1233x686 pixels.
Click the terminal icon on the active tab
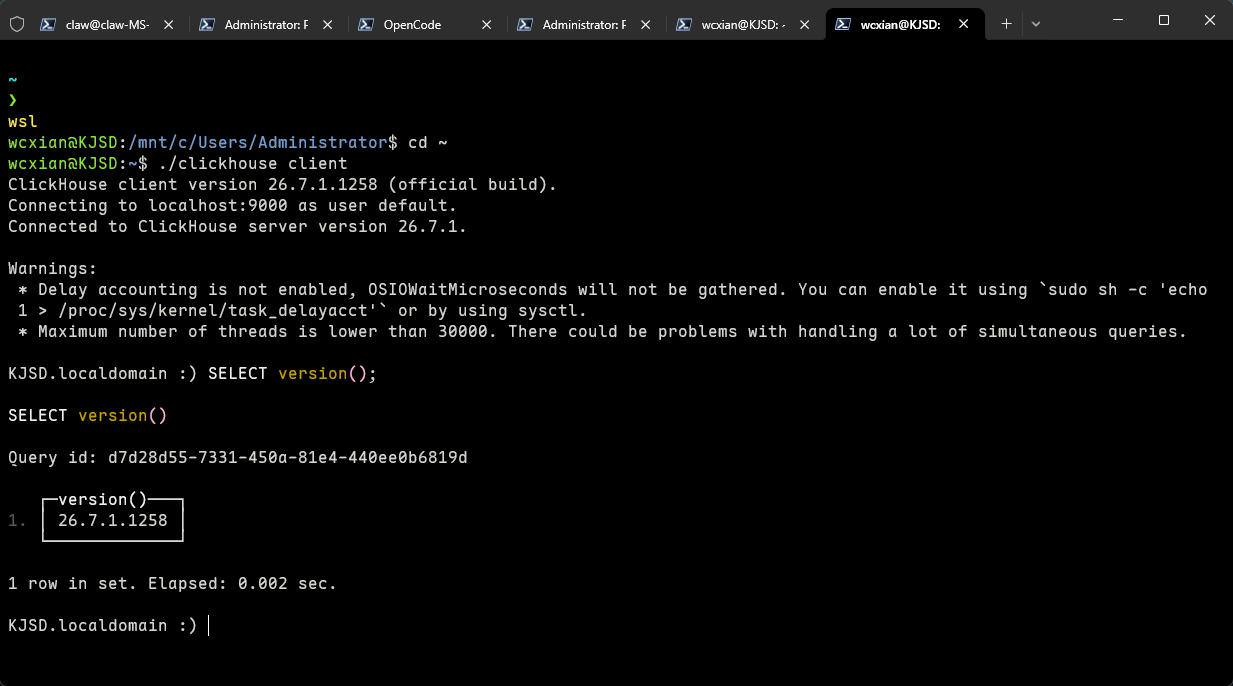(843, 24)
